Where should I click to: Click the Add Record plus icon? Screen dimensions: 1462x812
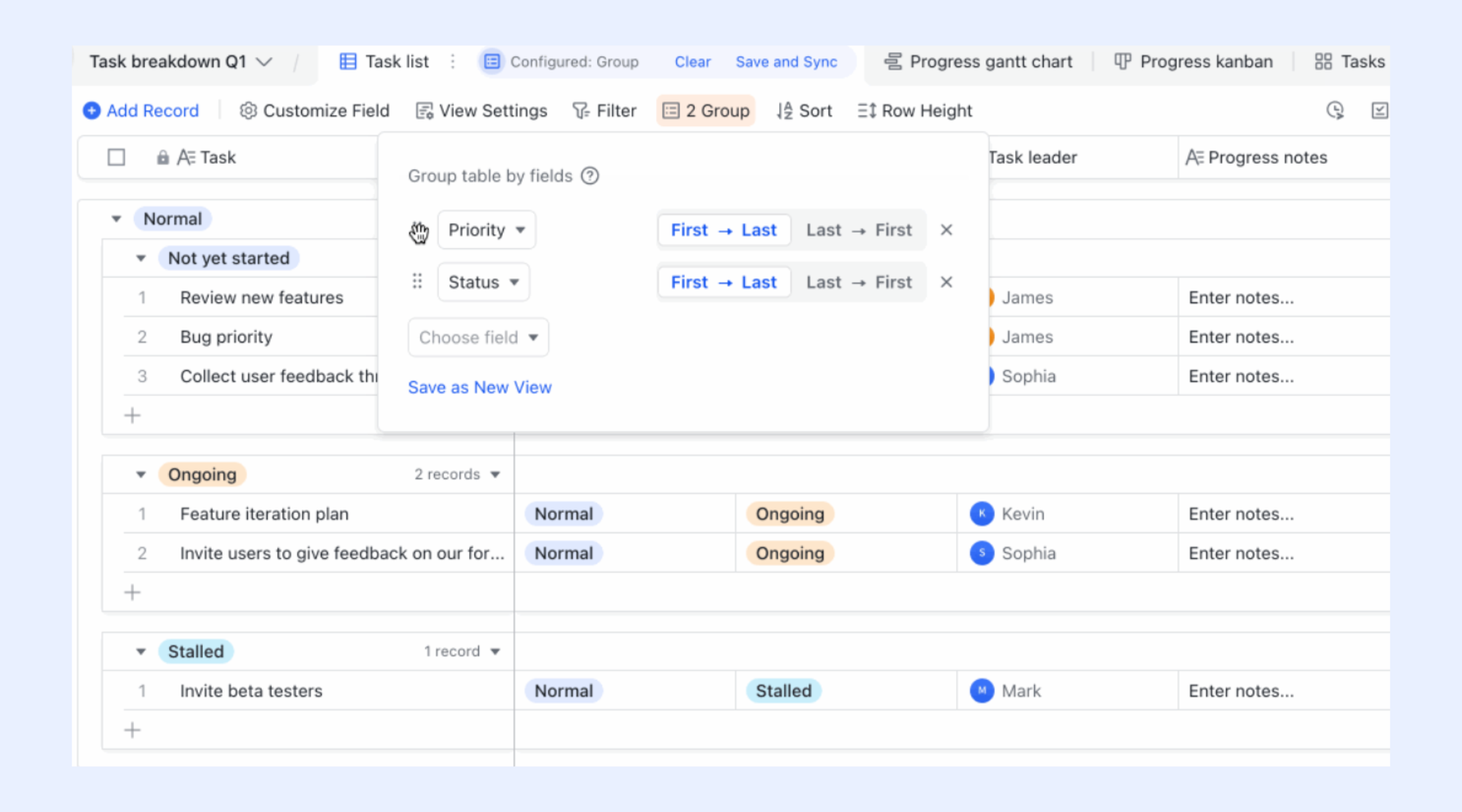(91, 110)
